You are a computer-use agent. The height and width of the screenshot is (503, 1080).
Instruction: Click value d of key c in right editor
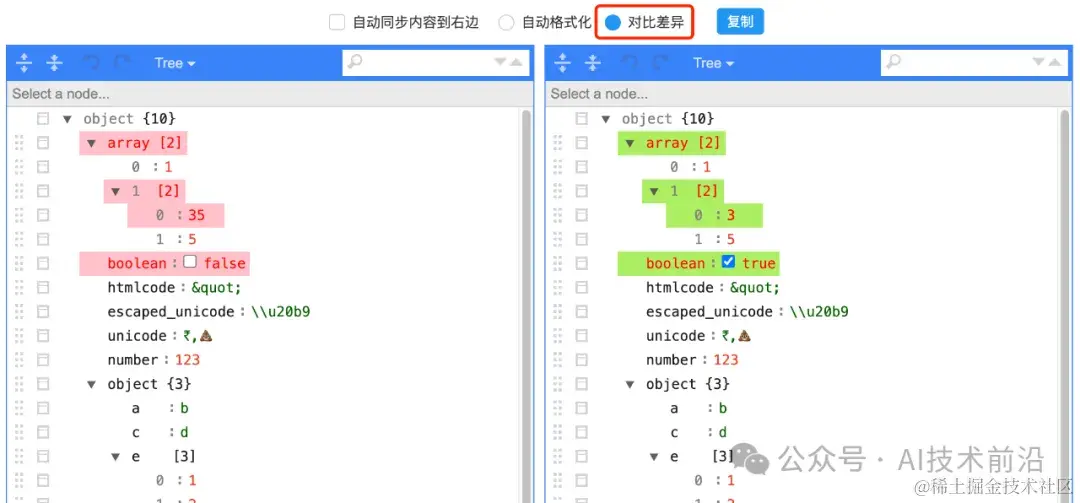[x=723, y=432]
